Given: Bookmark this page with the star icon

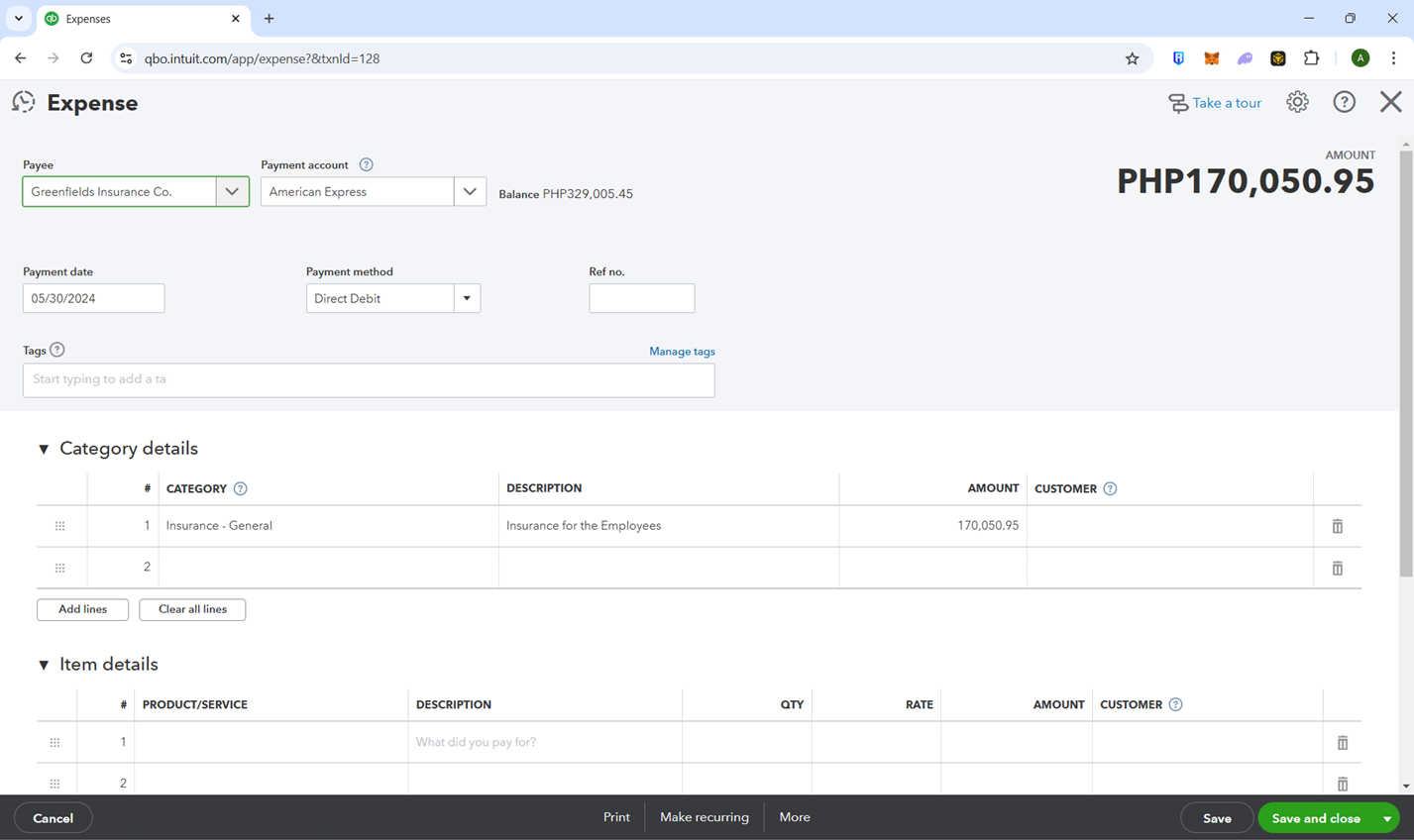Looking at the screenshot, I should click(1133, 58).
